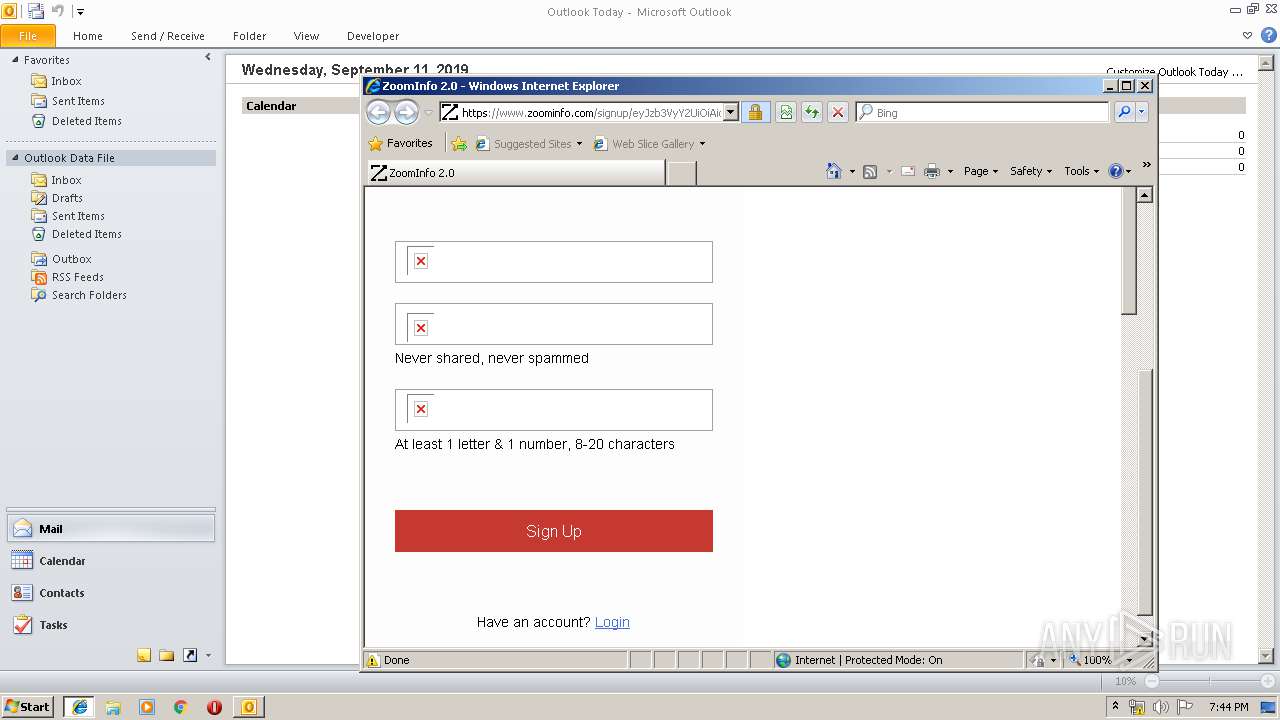
Task: Select RSS Feeds folder
Action: click(77, 277)
